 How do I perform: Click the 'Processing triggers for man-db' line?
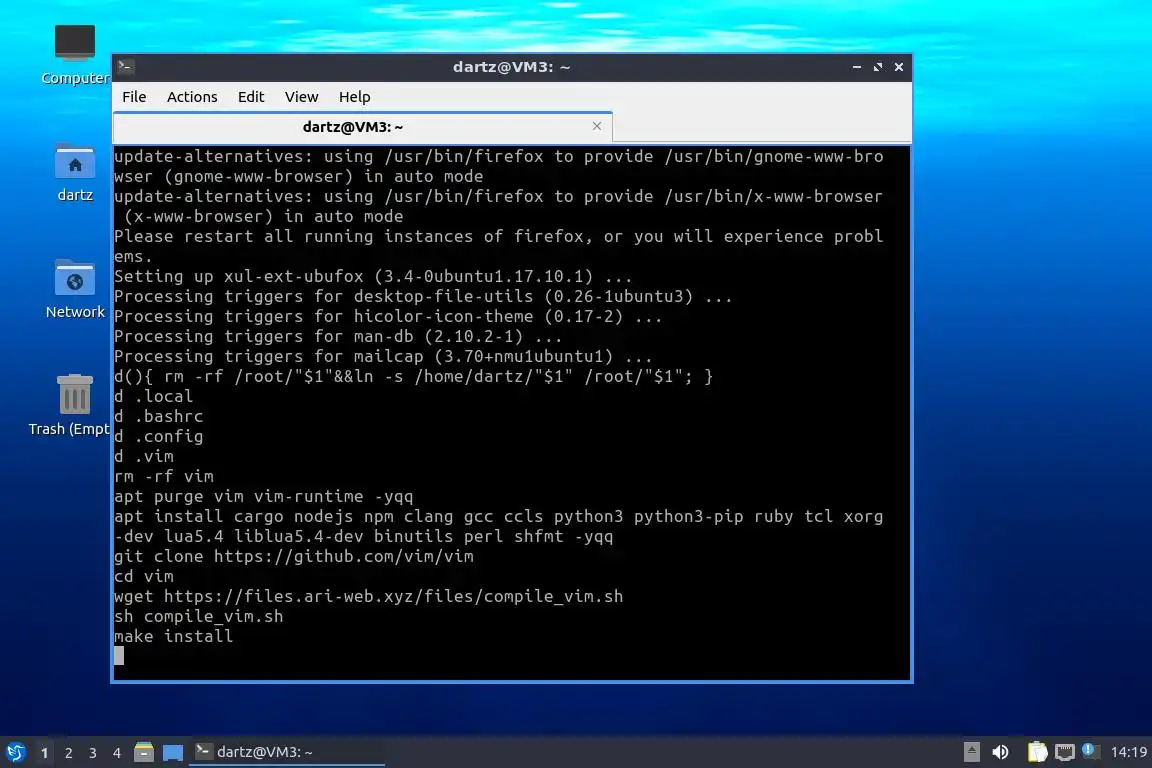coord(338,337)
